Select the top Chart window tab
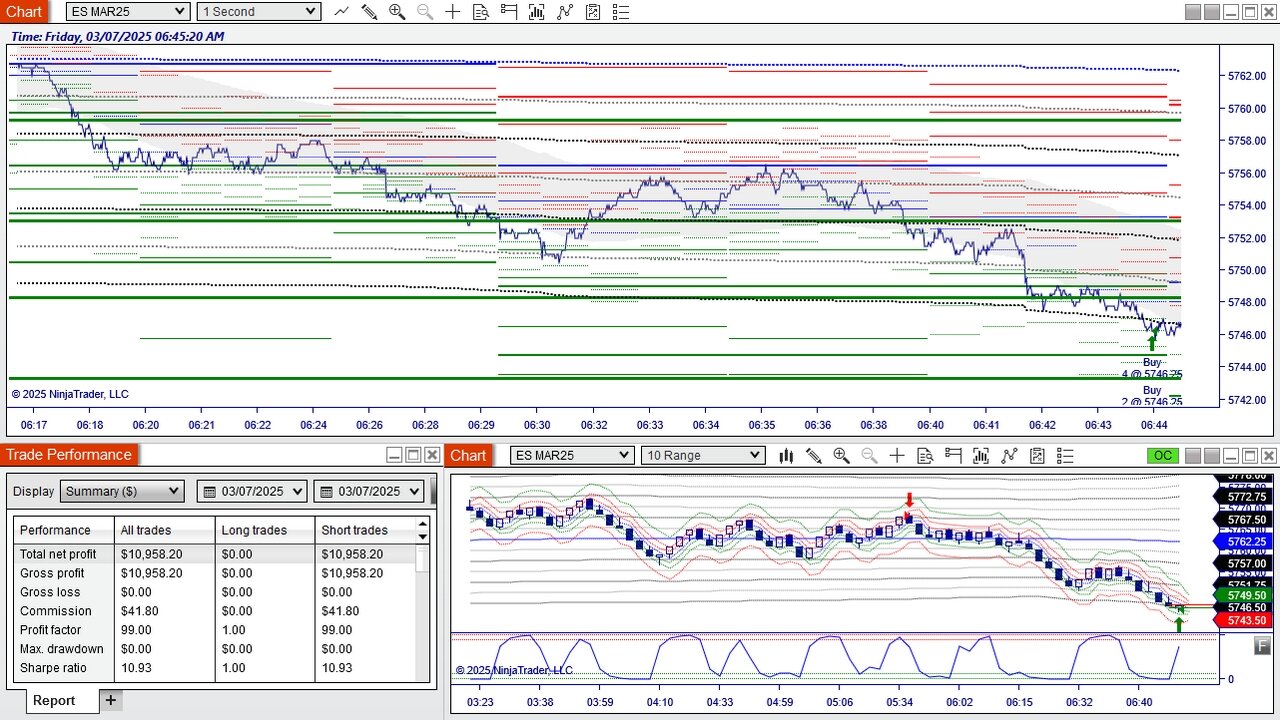 [x=24, y=12]
